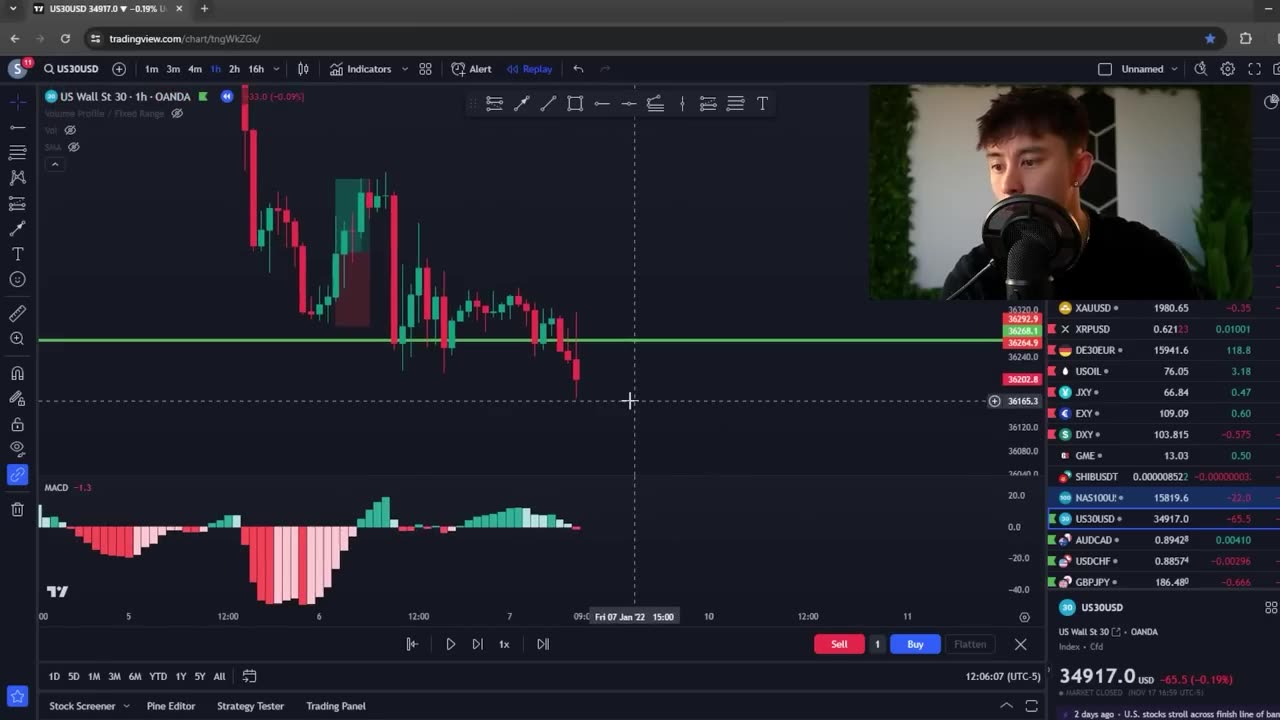Image resolution: width=1280 pixels, height=720 pixels.
Task: Click the replay play button
Action: click(450, 644)
